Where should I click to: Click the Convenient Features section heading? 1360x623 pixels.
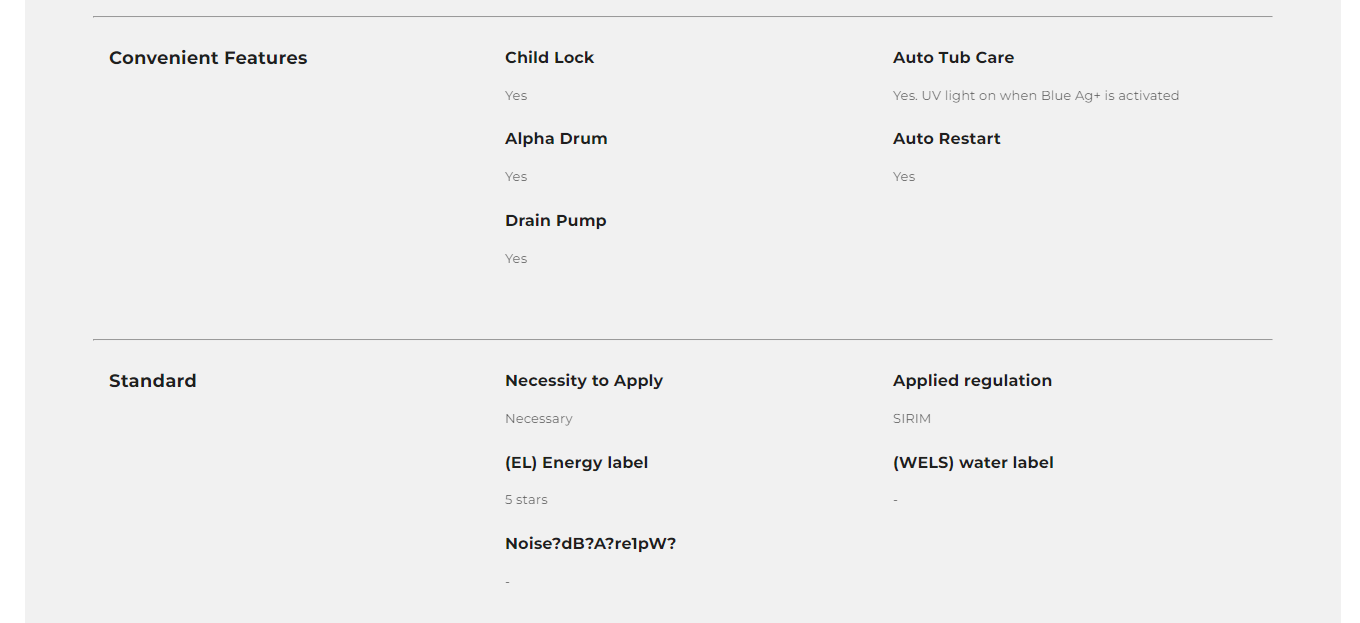tap(208, 58)
